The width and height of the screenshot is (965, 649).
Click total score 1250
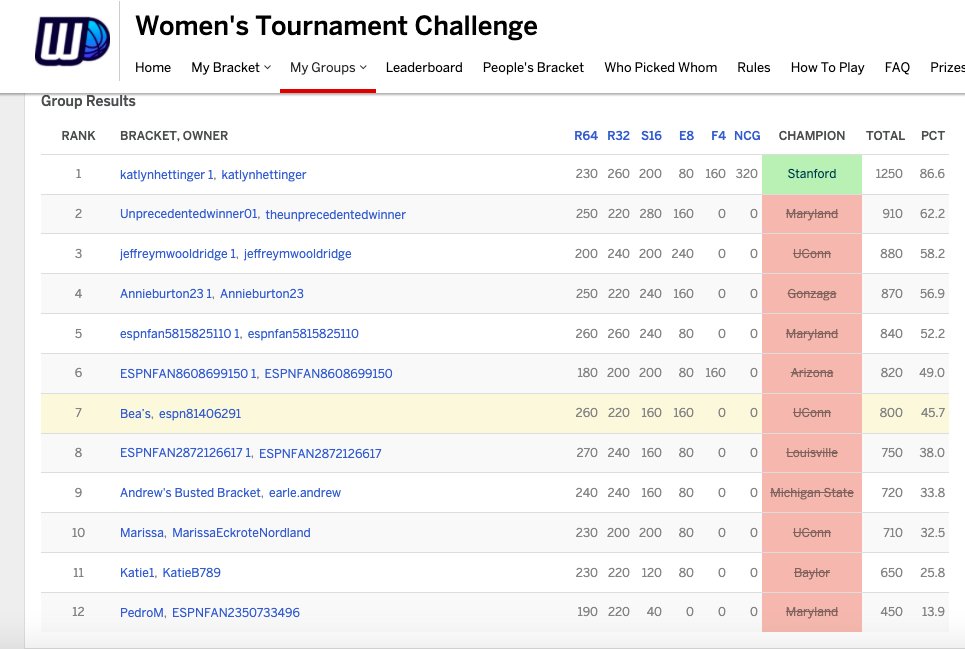click(889, 174)
